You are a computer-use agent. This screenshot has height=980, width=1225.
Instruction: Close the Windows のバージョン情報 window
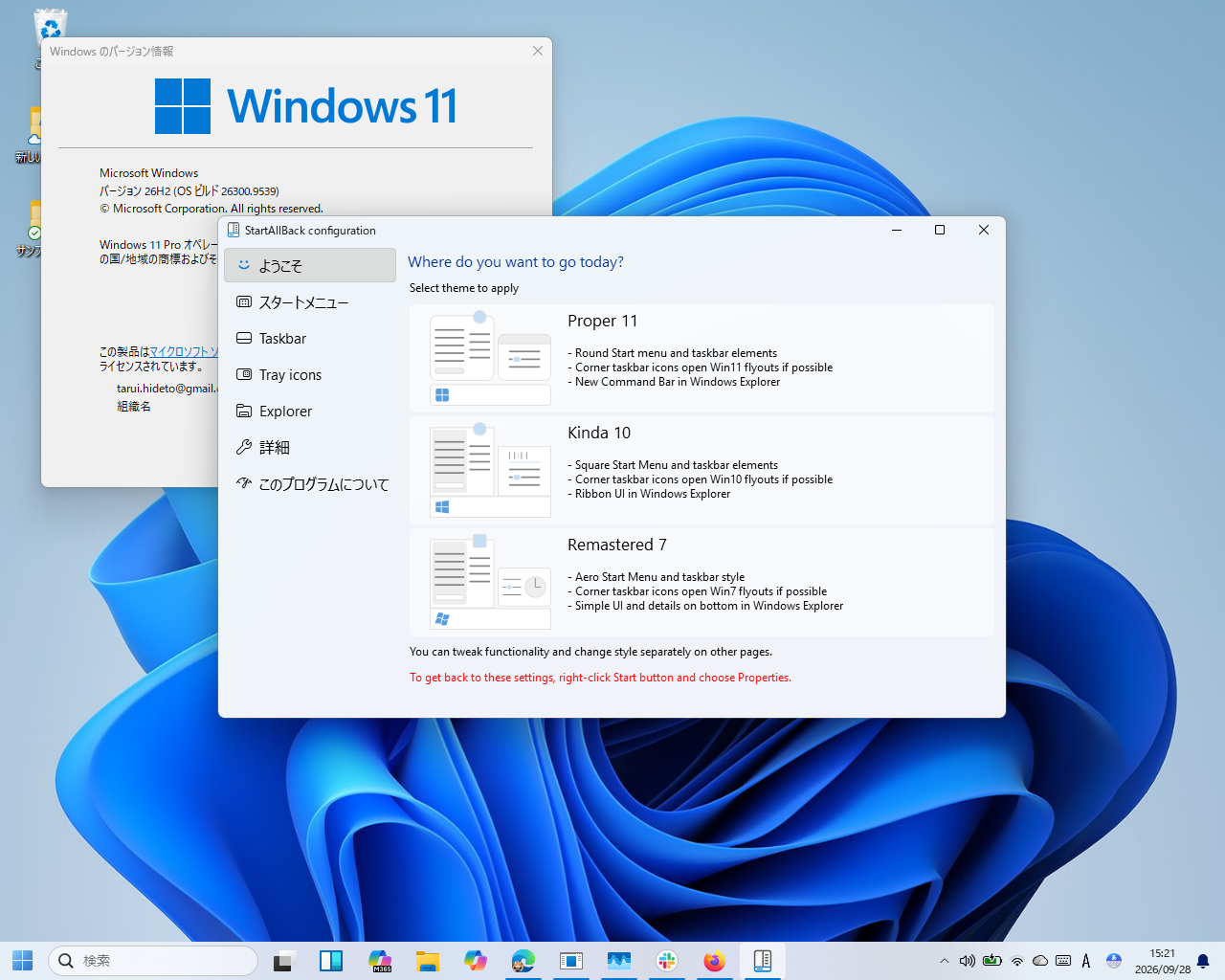(x=538, y=51)
